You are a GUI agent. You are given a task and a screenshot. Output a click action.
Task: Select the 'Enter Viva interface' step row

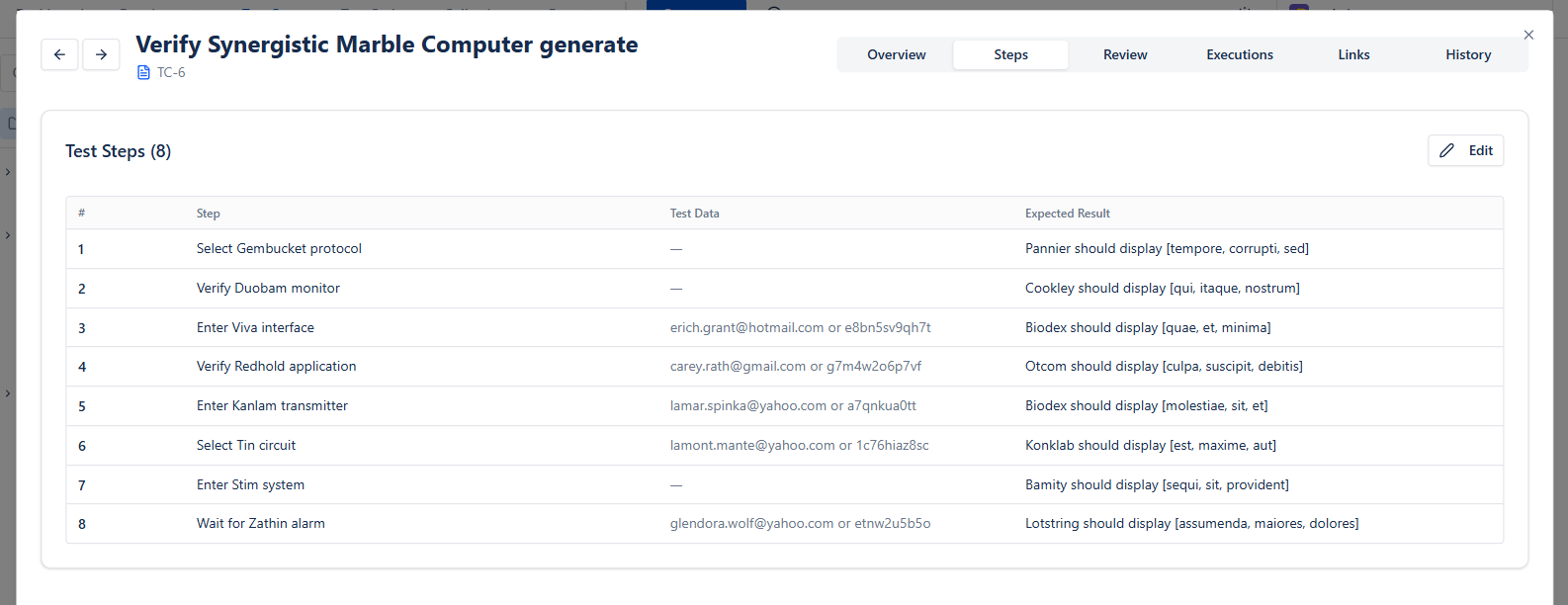tap(255, 328)
